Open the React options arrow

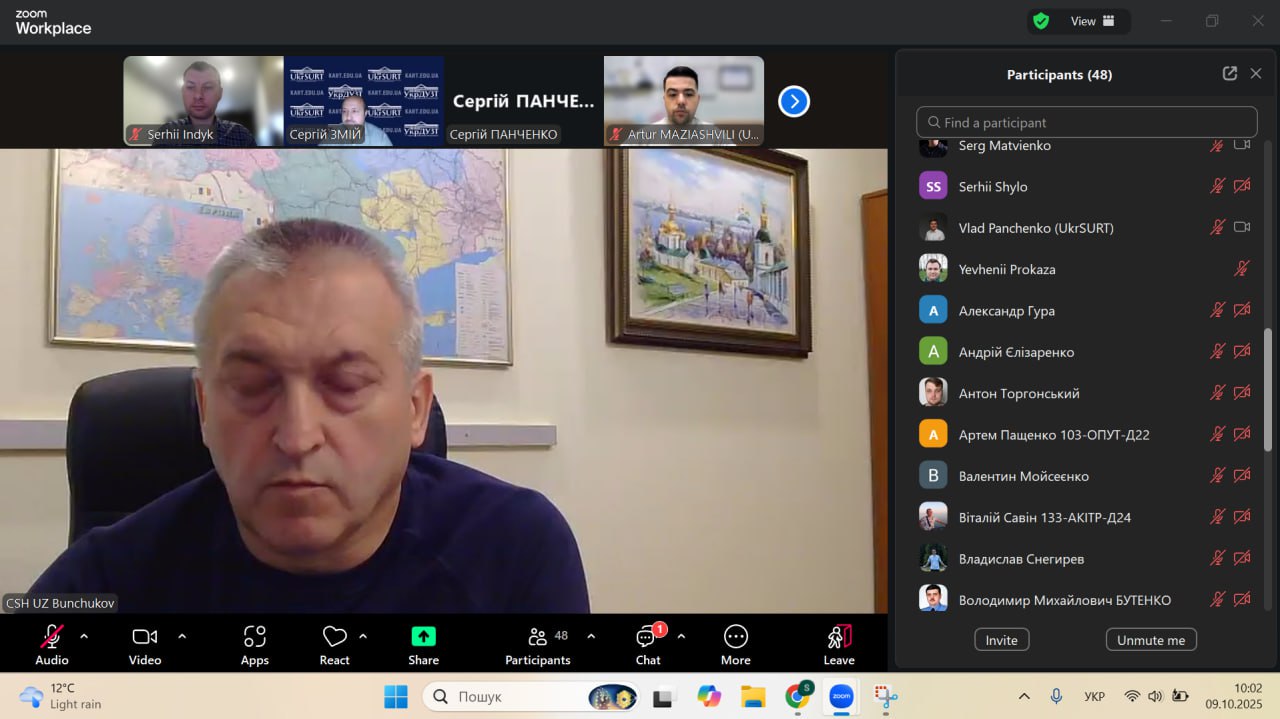[x=363, y=636]
